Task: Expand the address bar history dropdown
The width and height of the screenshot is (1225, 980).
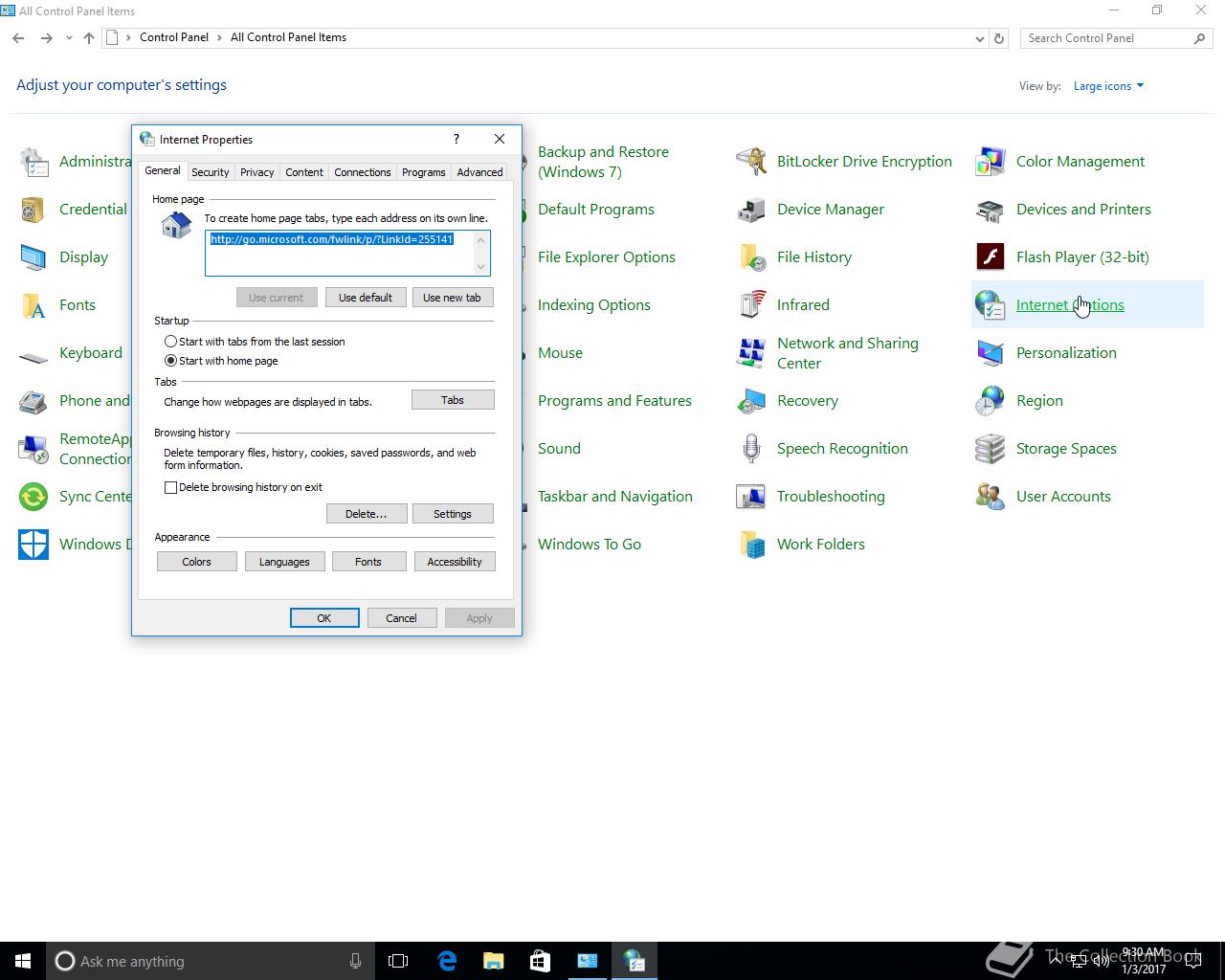Action: [979, 38]
